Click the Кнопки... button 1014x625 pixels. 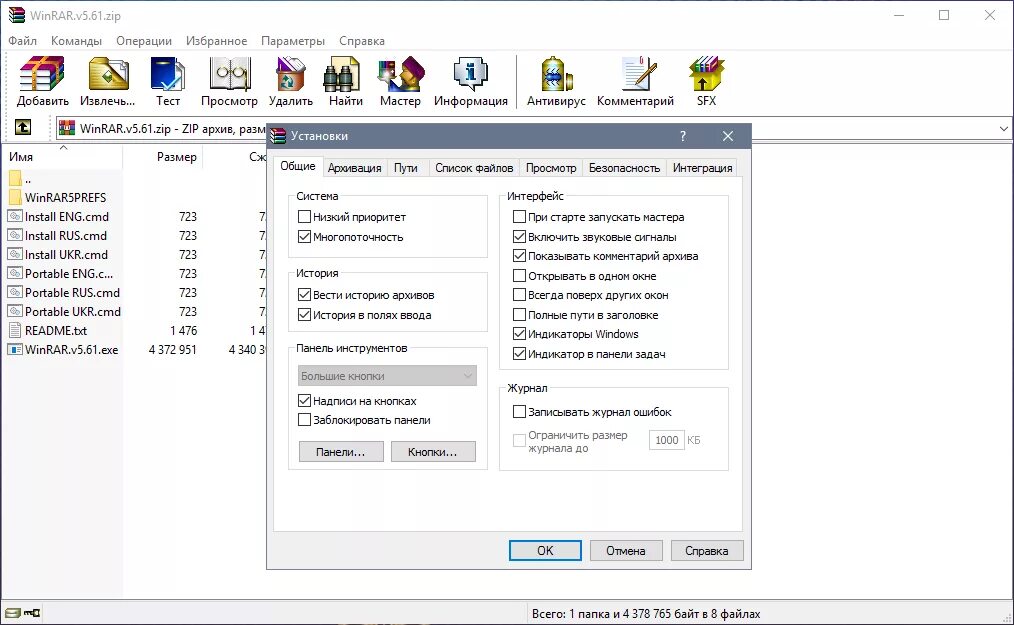(433, 452)
